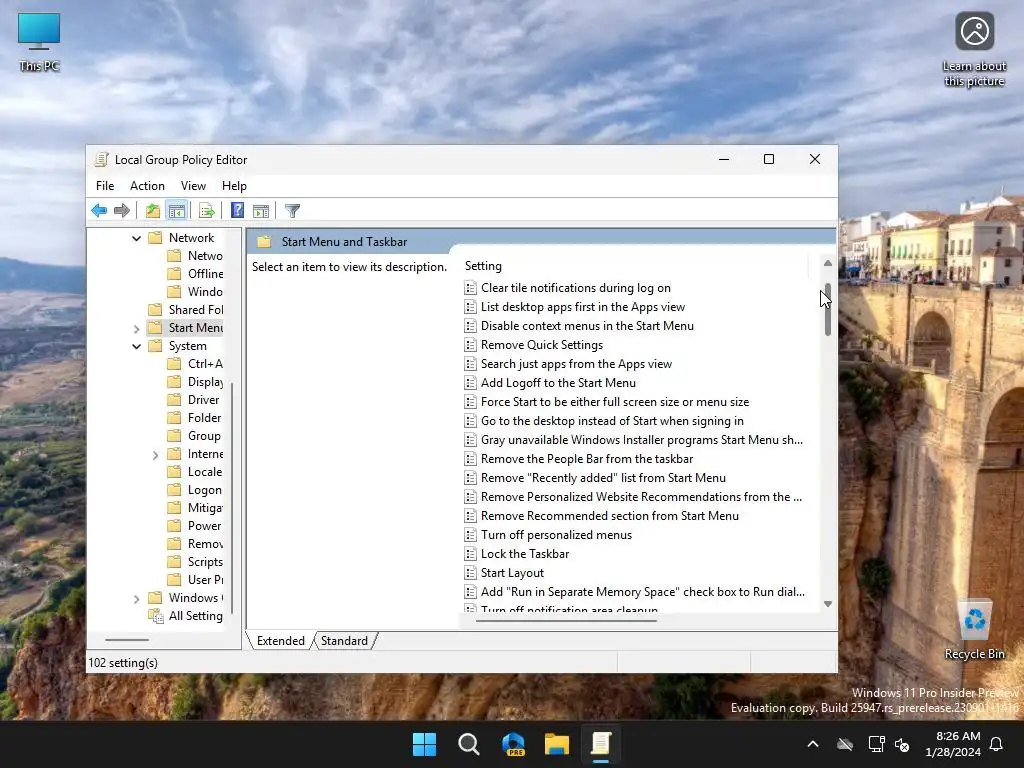Open the Action menu

147,186
